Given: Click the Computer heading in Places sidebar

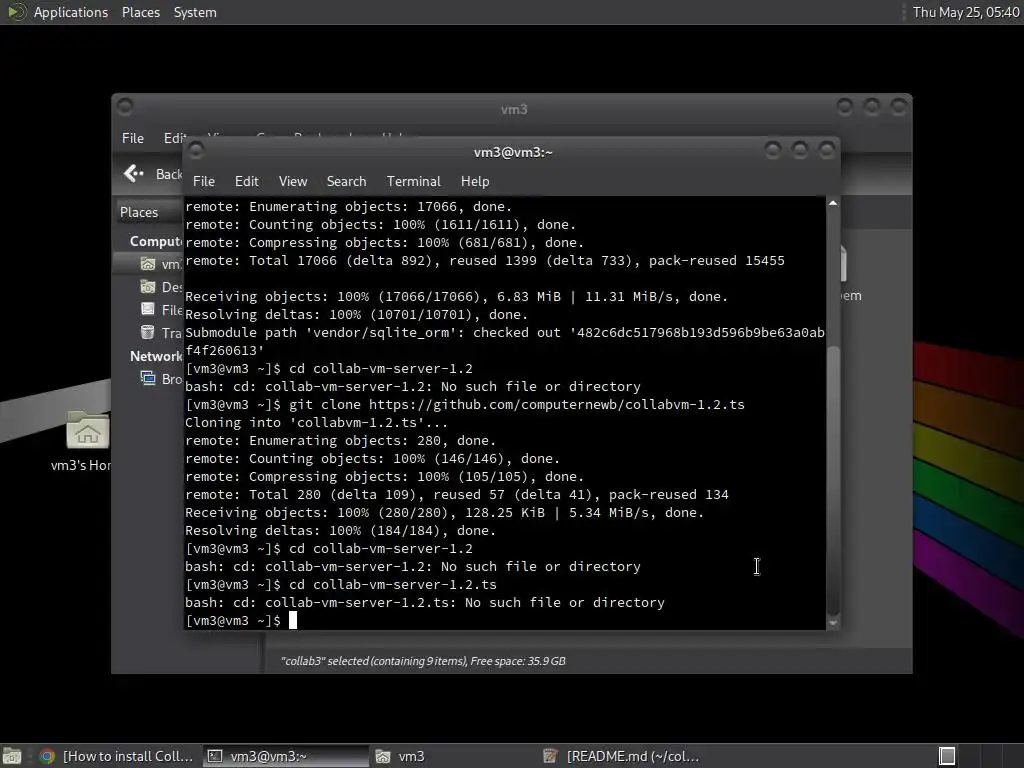Looking at the screenshot, I should pyautogui.click(x=155, y=242).
